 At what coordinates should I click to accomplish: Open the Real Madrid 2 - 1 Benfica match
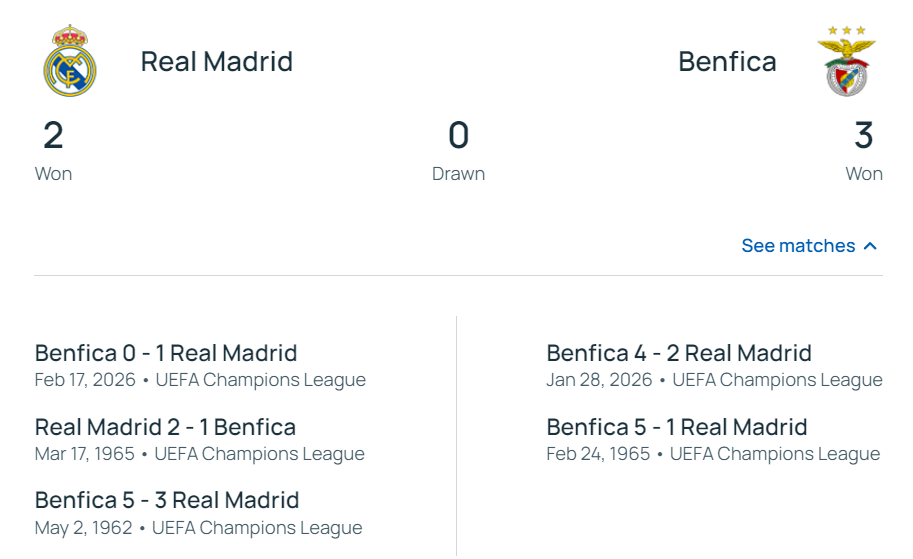165,427
